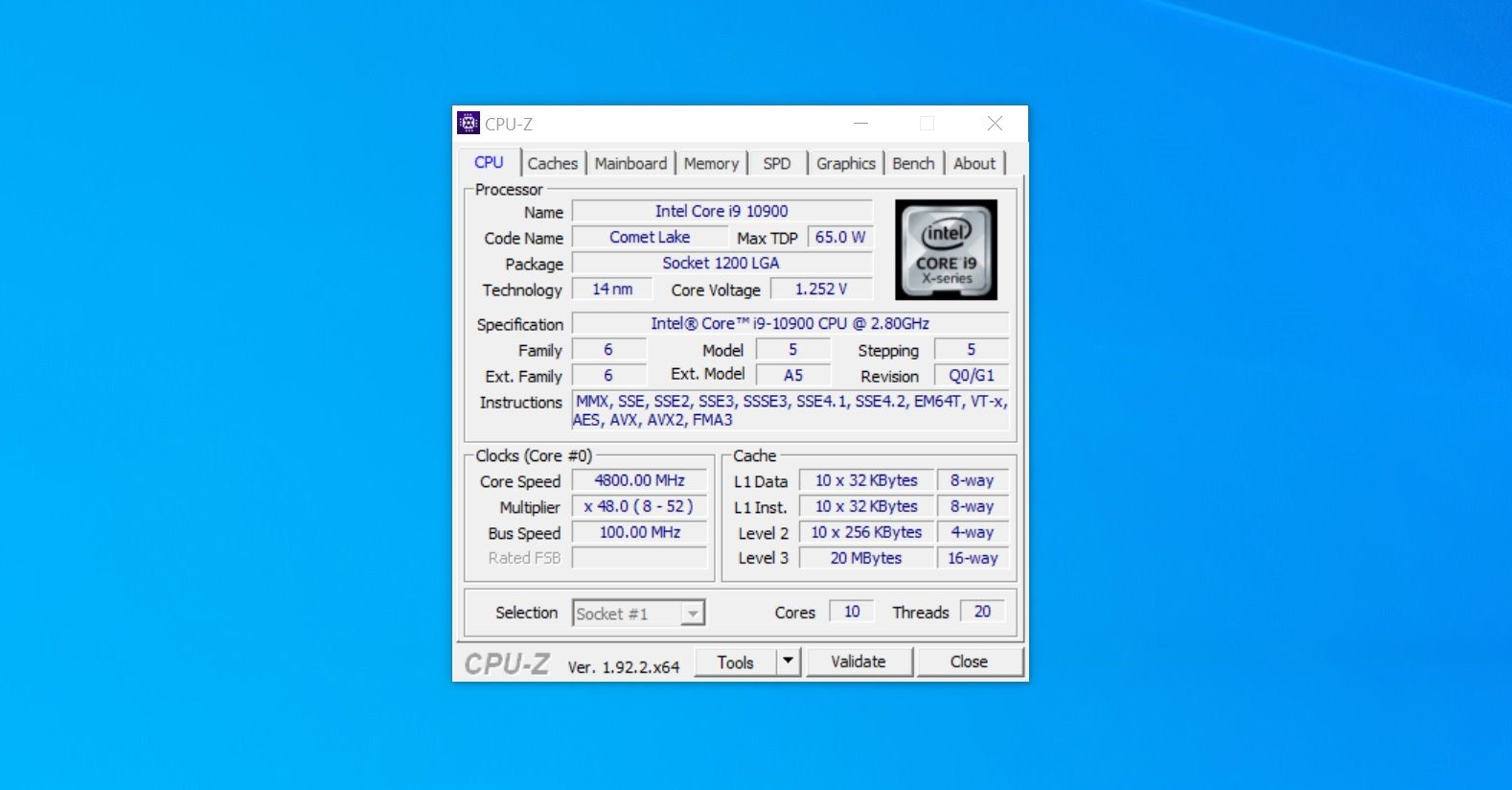Click the L1 Data 10 x 32 KBytes value
This screenshot has height=790, width=1512.
click(x=866, y=480)
